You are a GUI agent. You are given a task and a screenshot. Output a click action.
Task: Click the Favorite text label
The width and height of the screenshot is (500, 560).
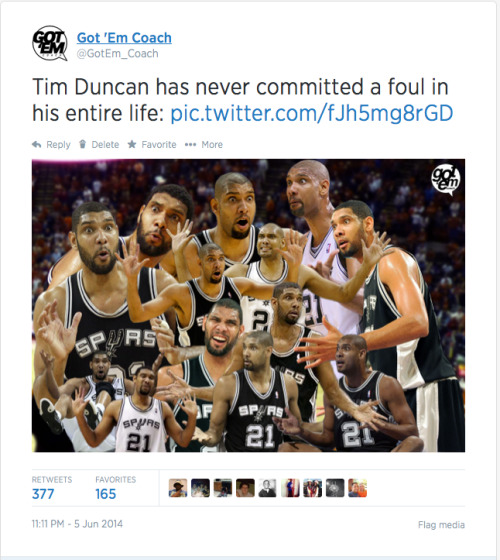coord(159,144)
